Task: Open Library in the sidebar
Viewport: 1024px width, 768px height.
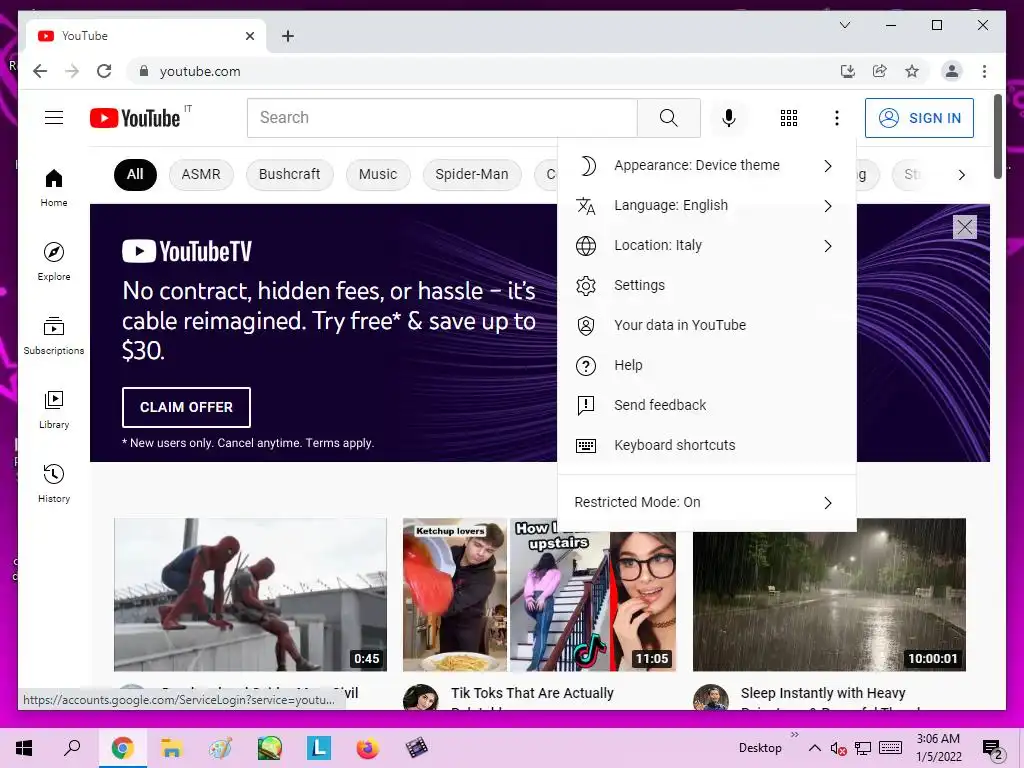Action: tap(54, 409)
